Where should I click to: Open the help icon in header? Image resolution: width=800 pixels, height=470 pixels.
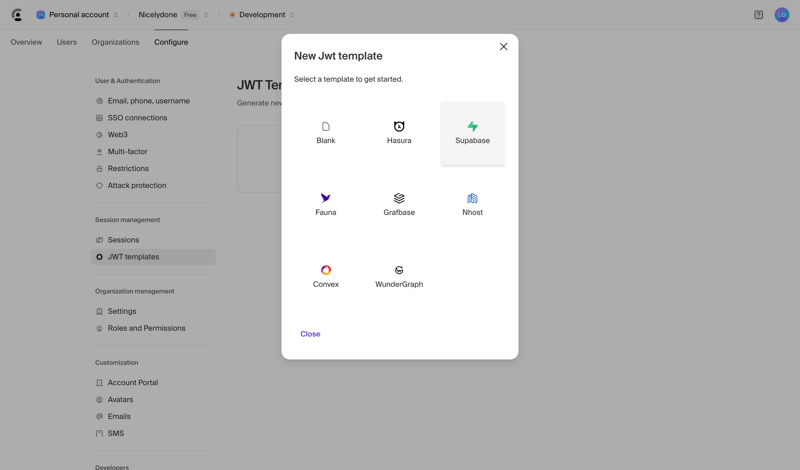759,15
